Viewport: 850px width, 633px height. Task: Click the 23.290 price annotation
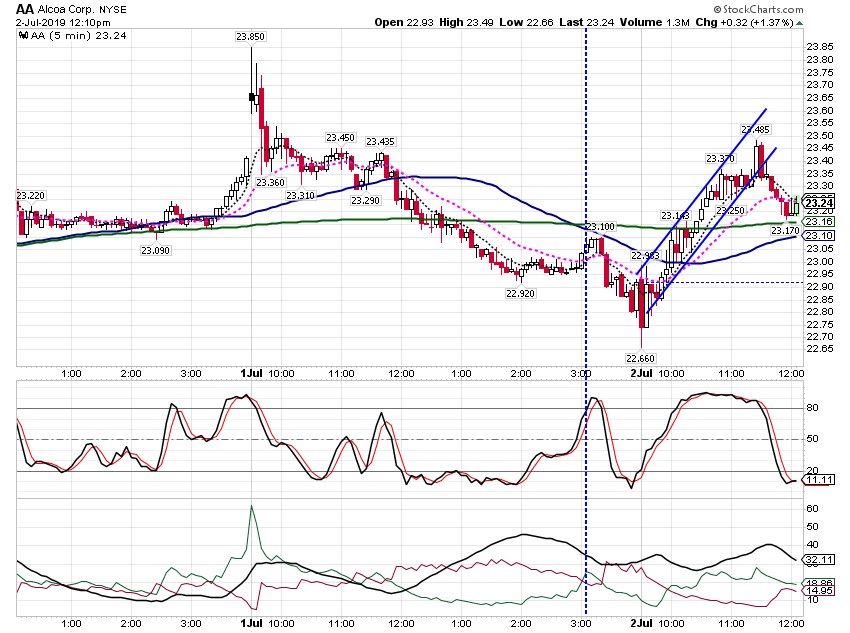(365, 201)
